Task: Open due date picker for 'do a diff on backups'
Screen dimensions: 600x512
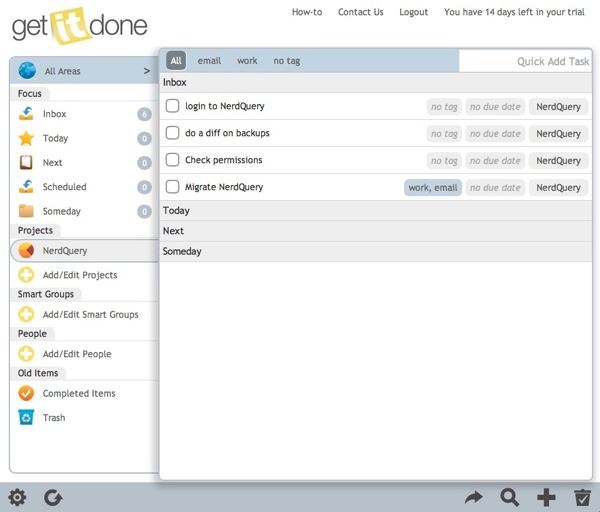Action: 495,134
